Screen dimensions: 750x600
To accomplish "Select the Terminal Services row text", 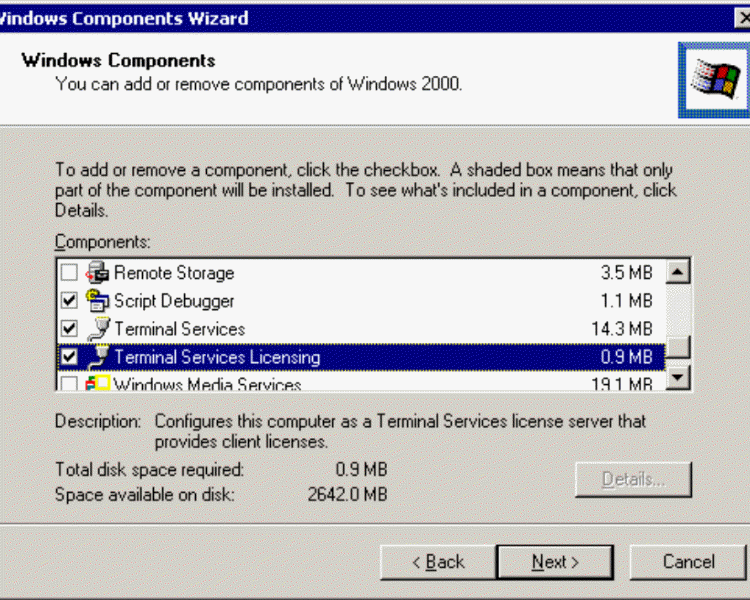I will pos(179,329).
